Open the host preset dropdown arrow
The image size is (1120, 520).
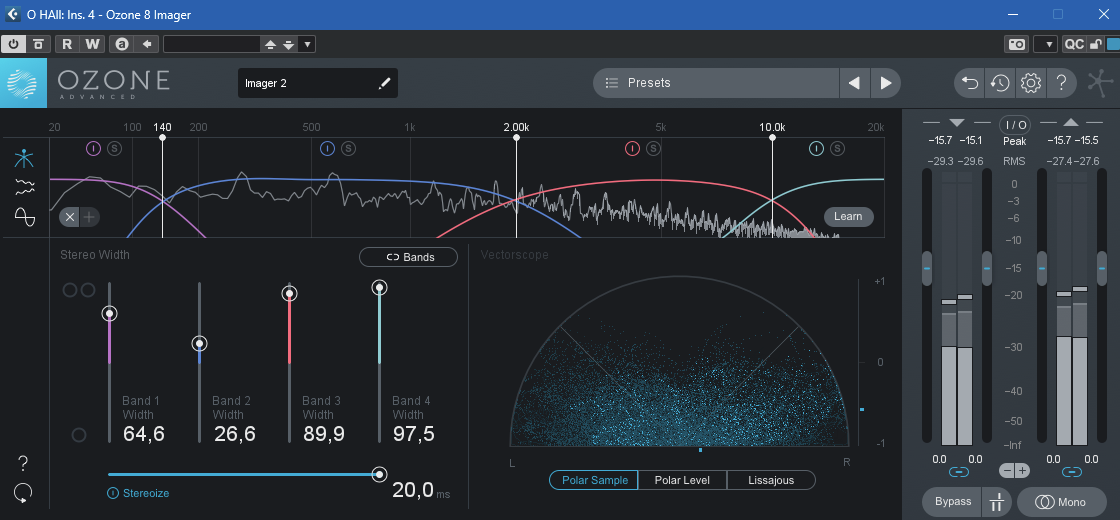click(x=307, y=44)
